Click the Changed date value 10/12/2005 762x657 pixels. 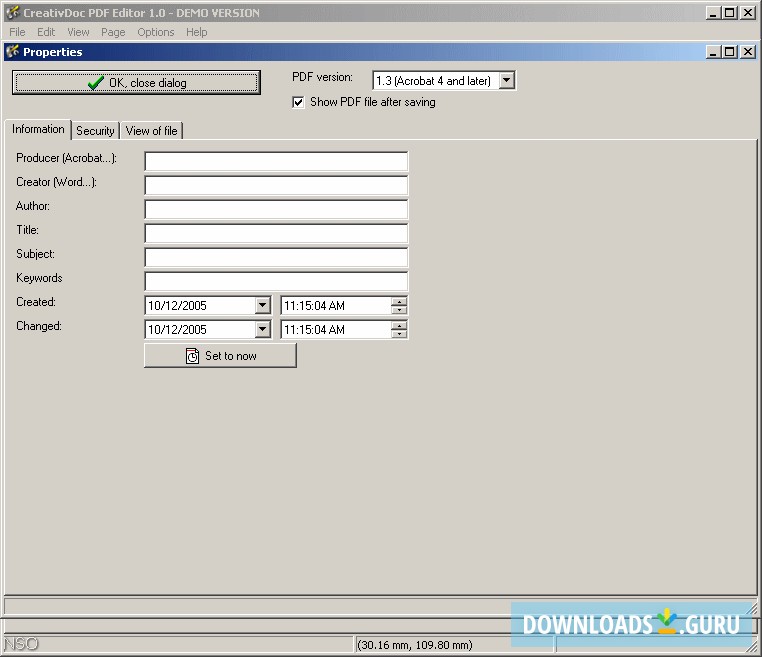point(177,329)
